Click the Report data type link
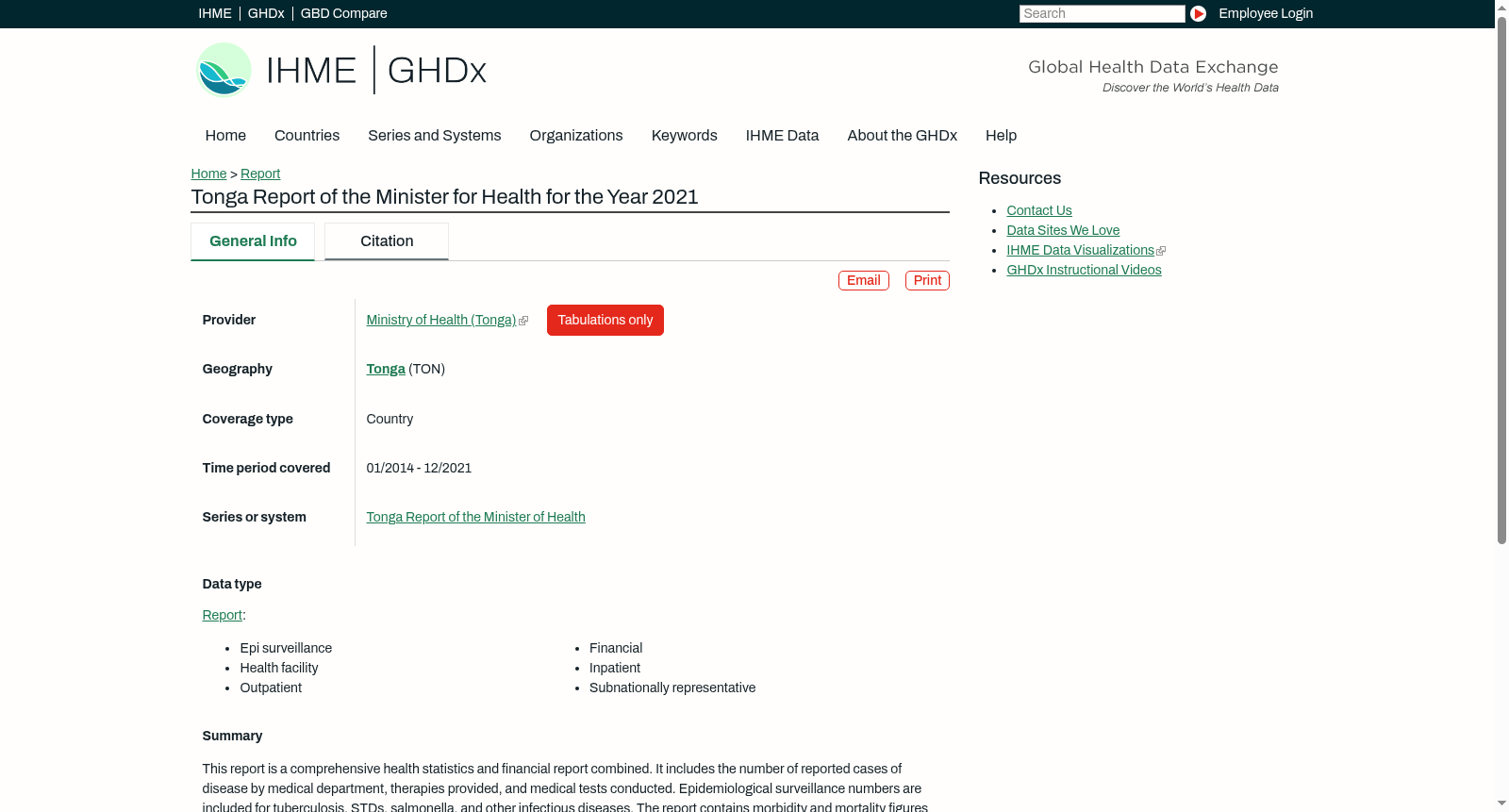Viewport: 1509px width, 812px height. 223,616
